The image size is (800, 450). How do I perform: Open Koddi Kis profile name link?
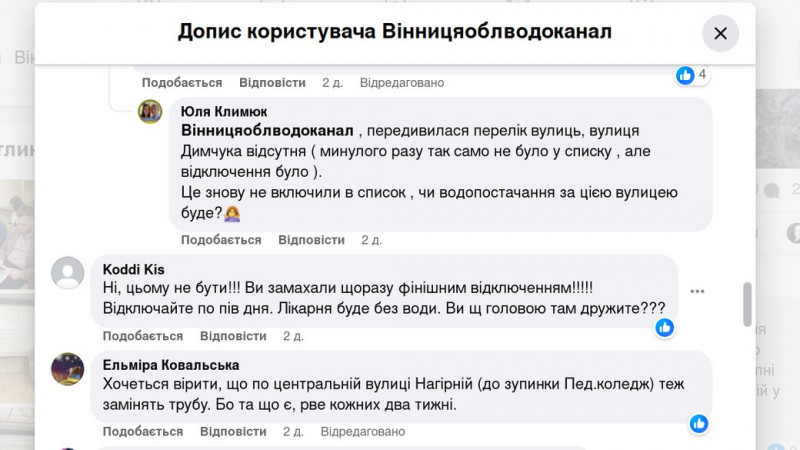tap(134, 269)
